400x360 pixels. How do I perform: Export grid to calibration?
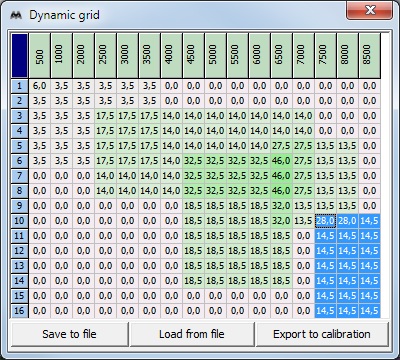tap(322, 334)
